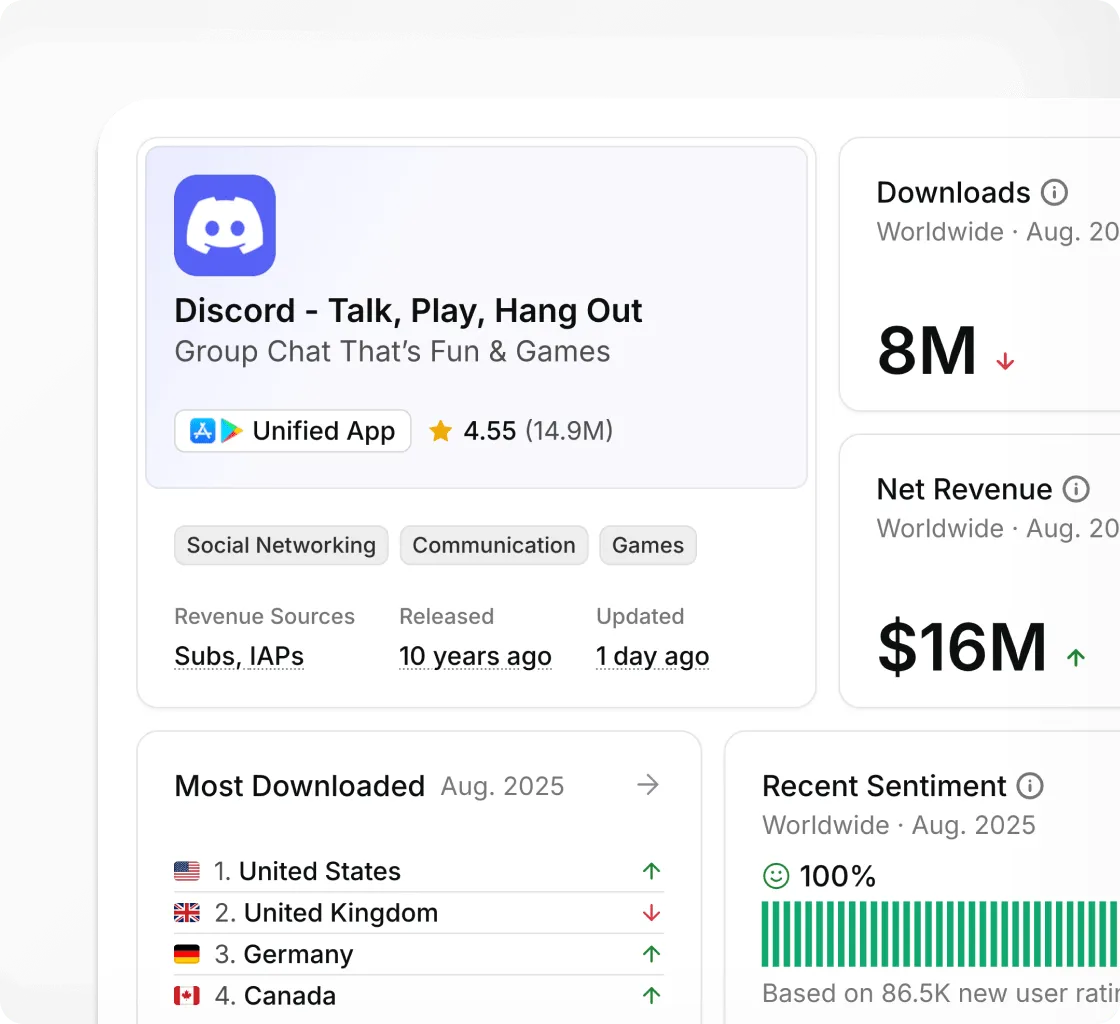Click the (14.9M) ratings count
Image resolution: width=1120 pixels, height=1024 pixels.
(569, 431)
